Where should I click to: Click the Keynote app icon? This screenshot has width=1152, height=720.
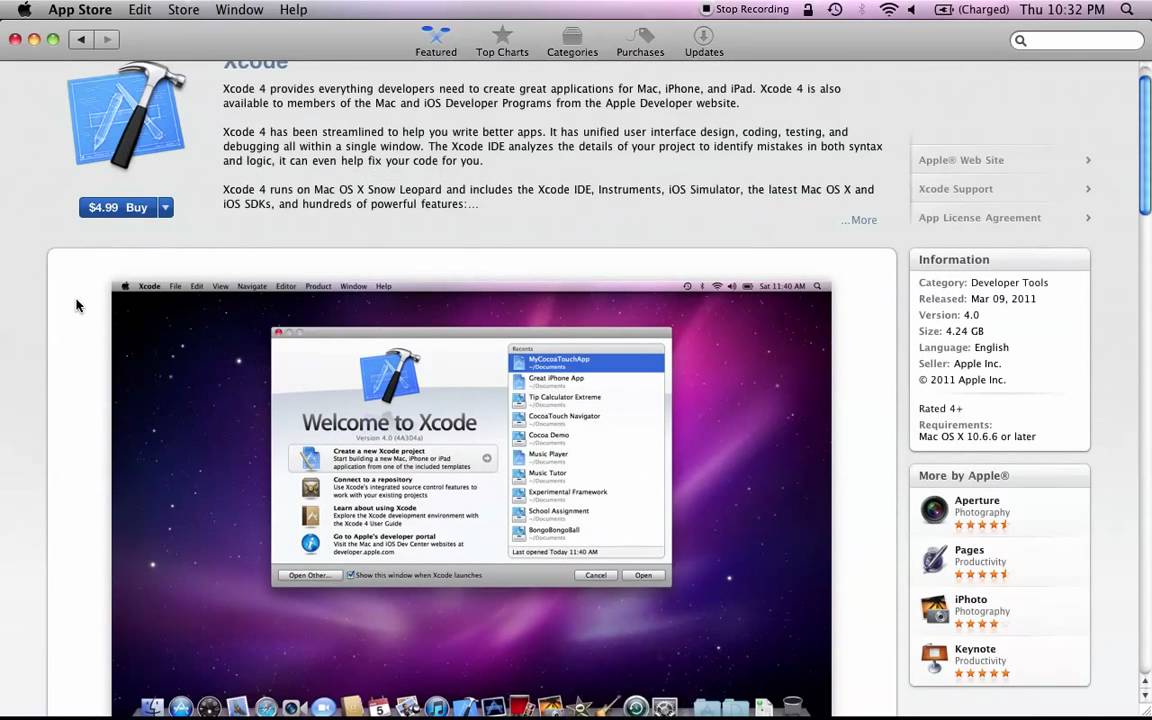click(934, 658)
